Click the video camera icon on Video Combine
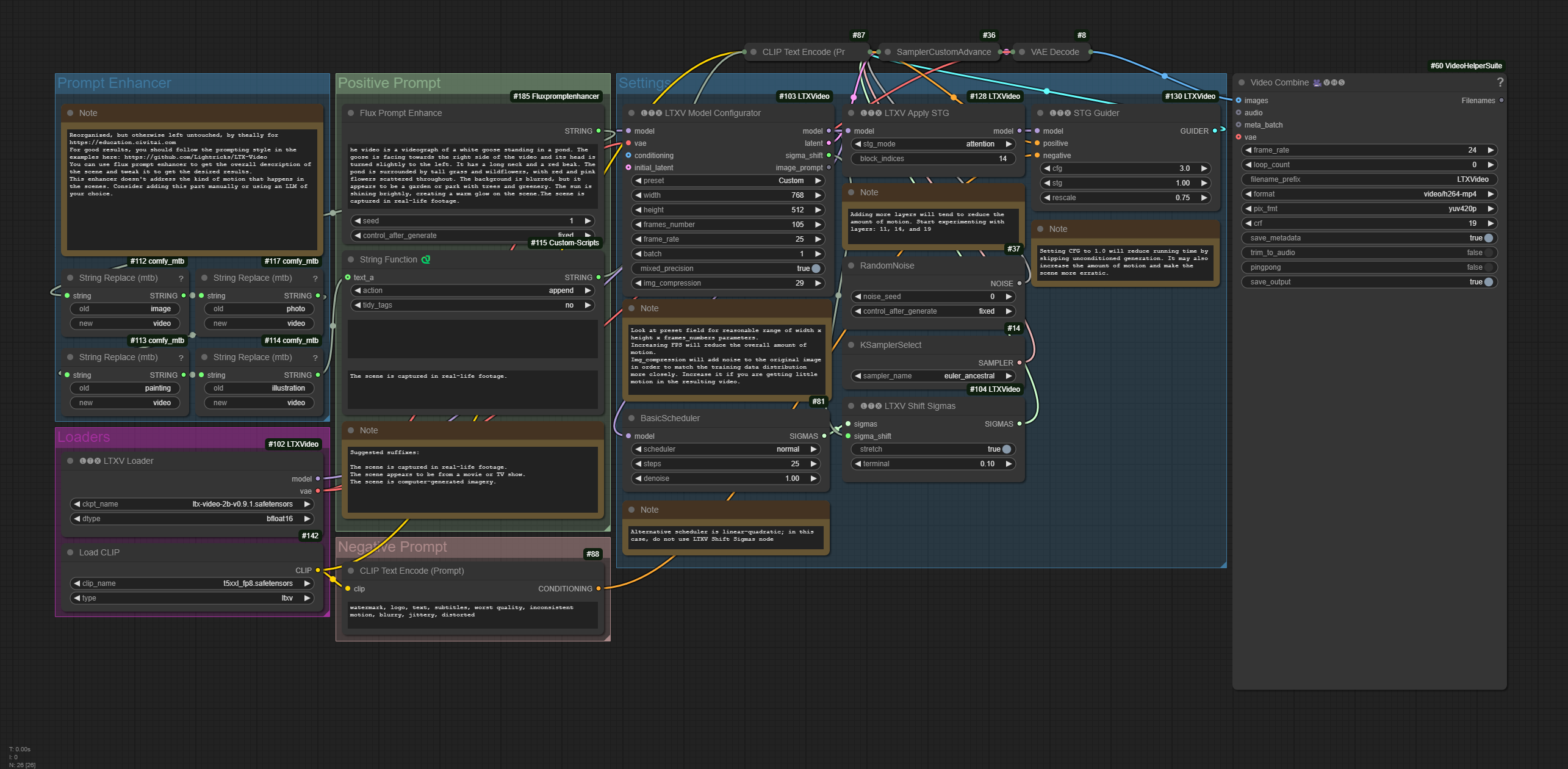Image resolution: width=1568 pixels, height=769 pixels. point(1317,82)
